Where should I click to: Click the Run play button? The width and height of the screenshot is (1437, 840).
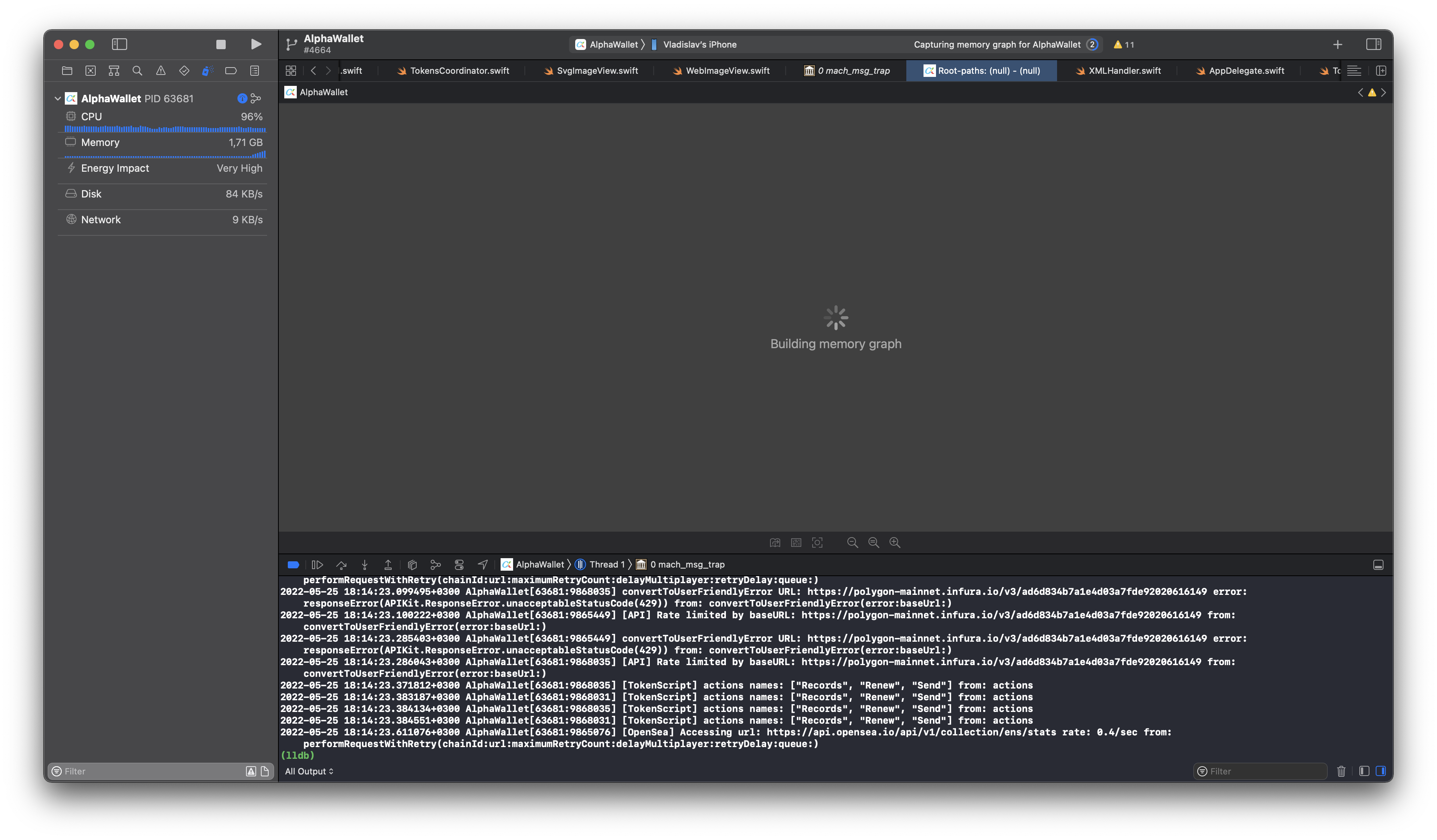pyautogui.click(x=256, y=44)
